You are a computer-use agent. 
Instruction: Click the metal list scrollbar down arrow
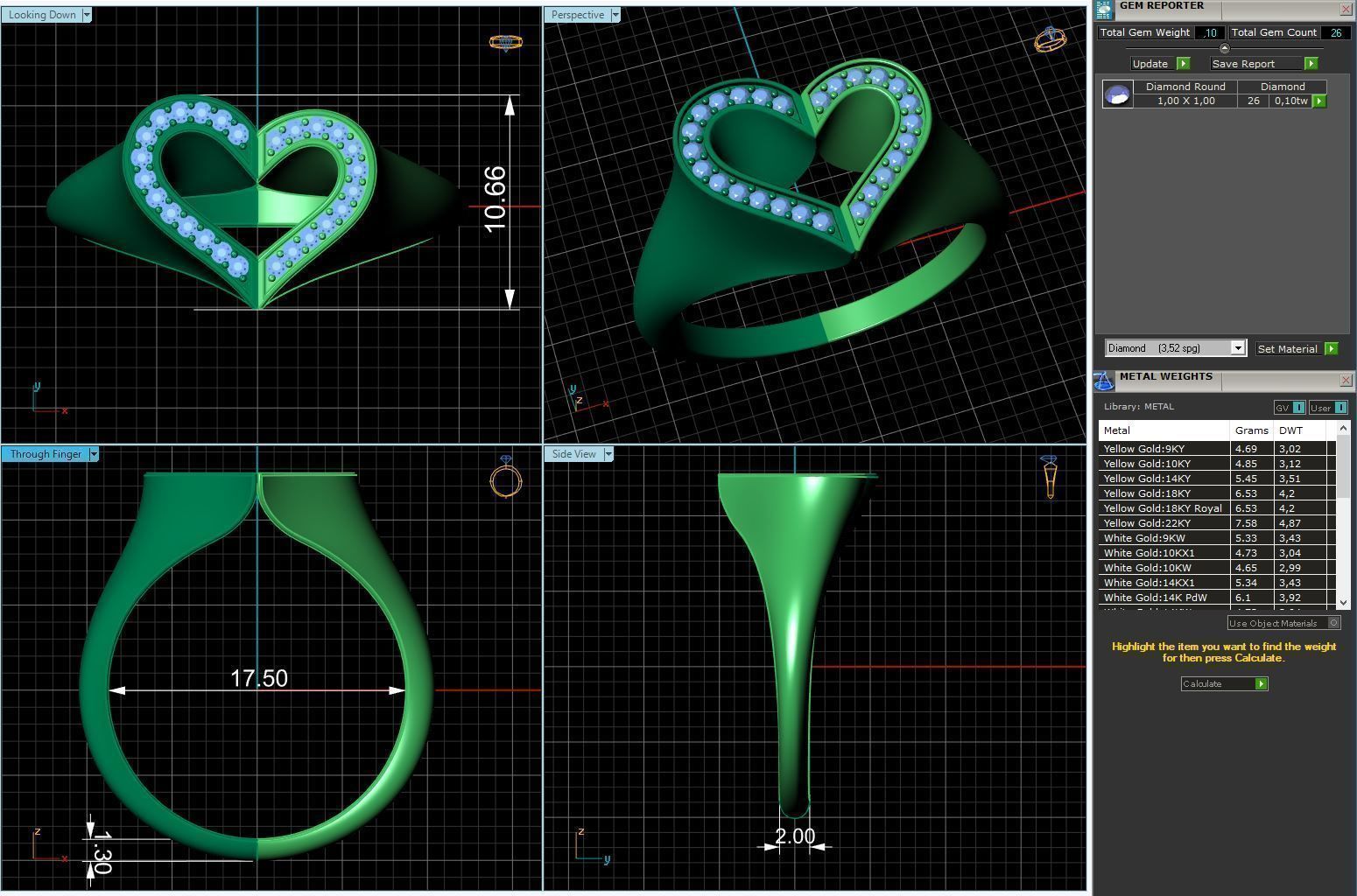pyautogui.click(x=1344, y=603)
